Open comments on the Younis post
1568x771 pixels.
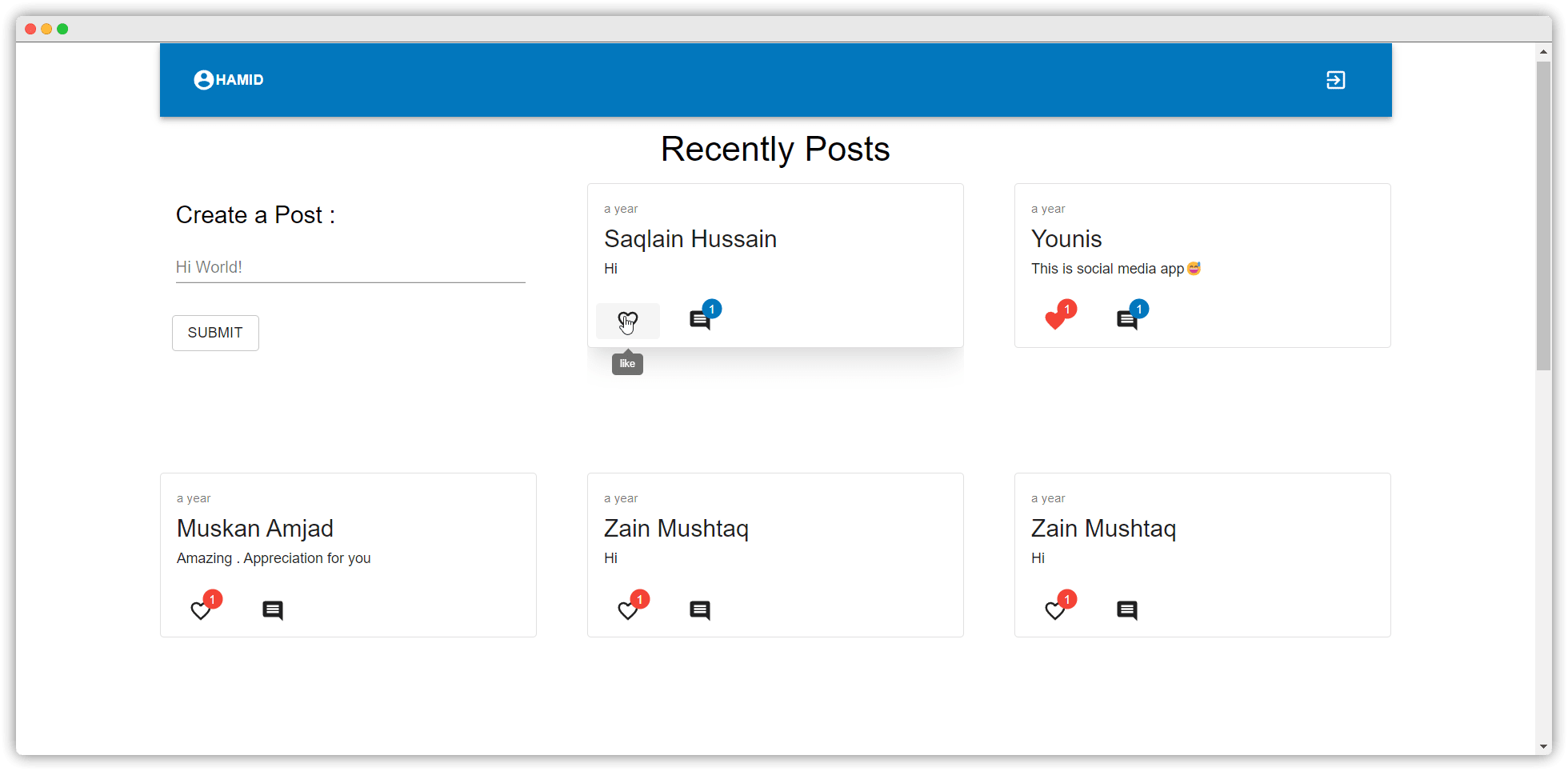click(x=1127, y=321)
